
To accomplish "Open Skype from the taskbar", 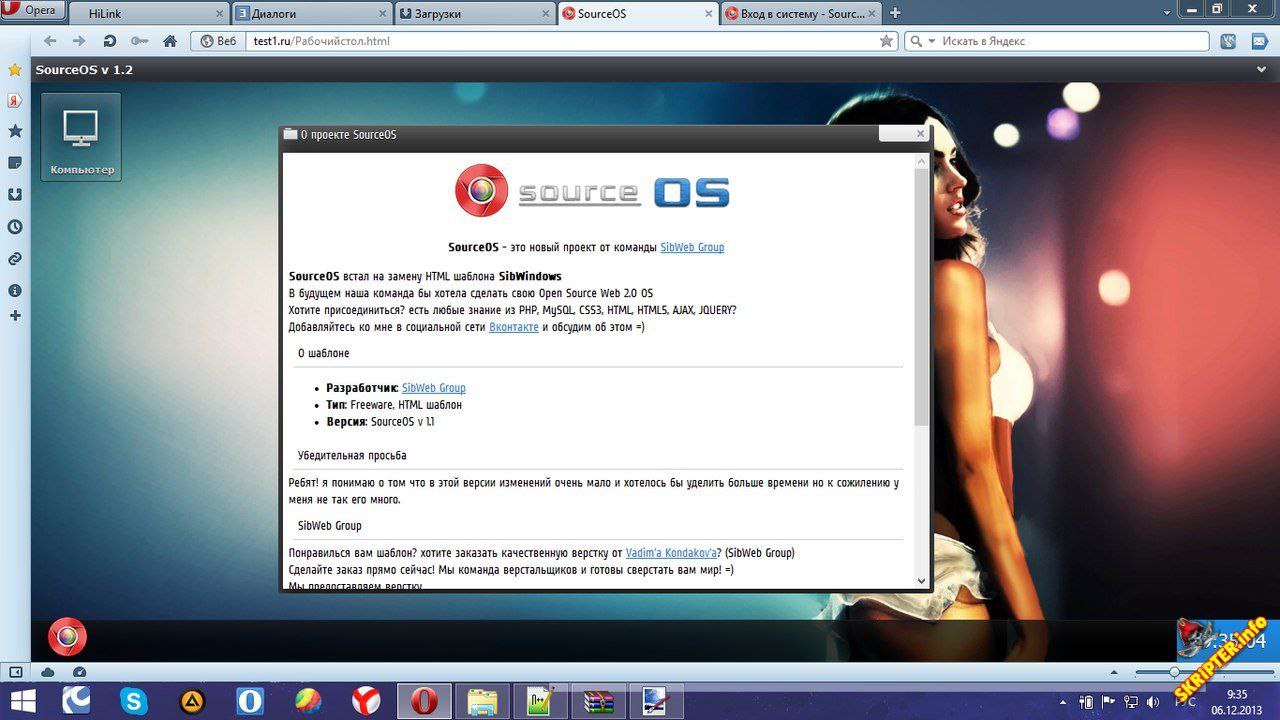I will [133, 701].
